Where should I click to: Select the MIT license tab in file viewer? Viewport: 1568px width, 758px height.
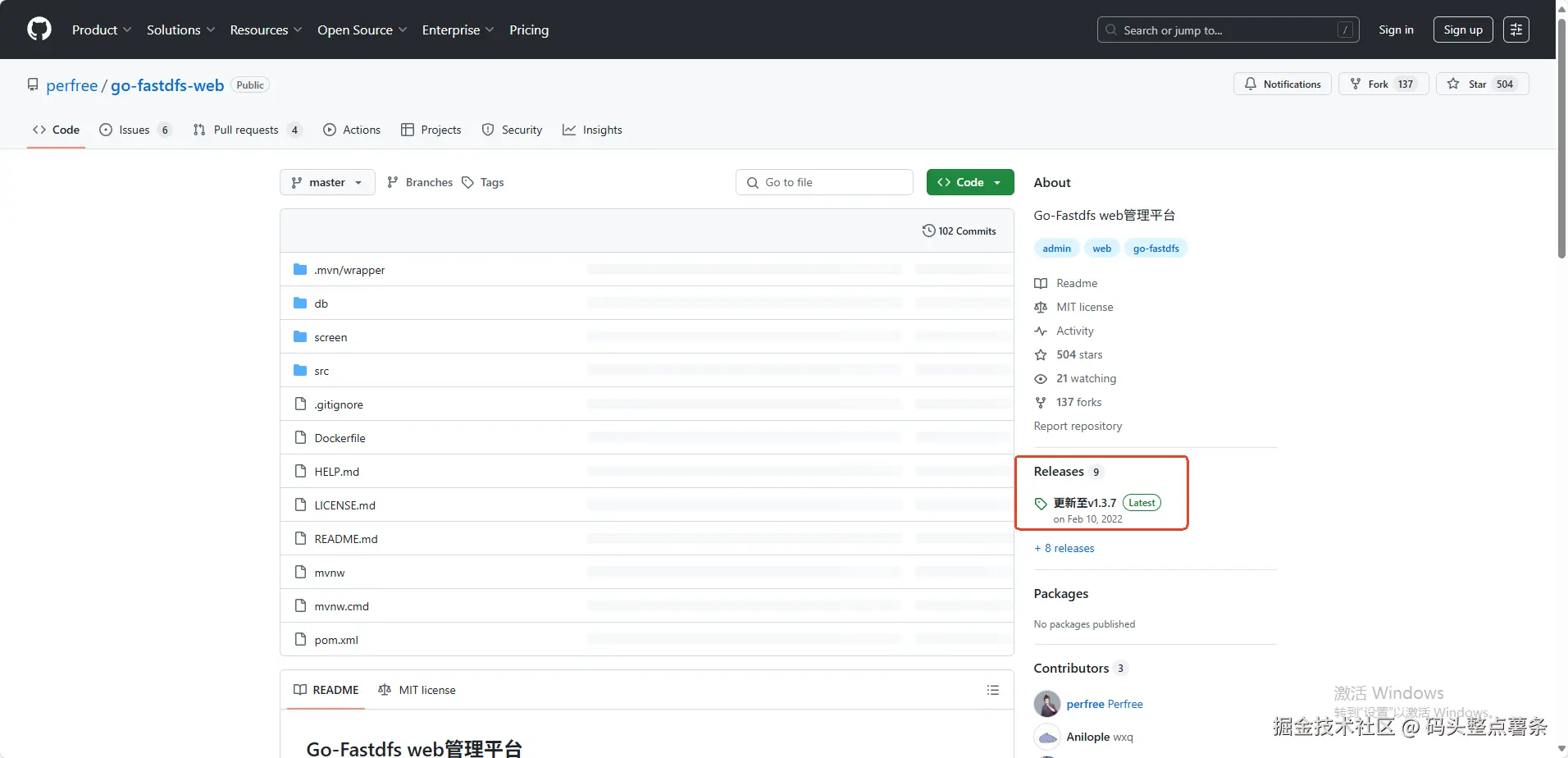click(x=417, y=690)
